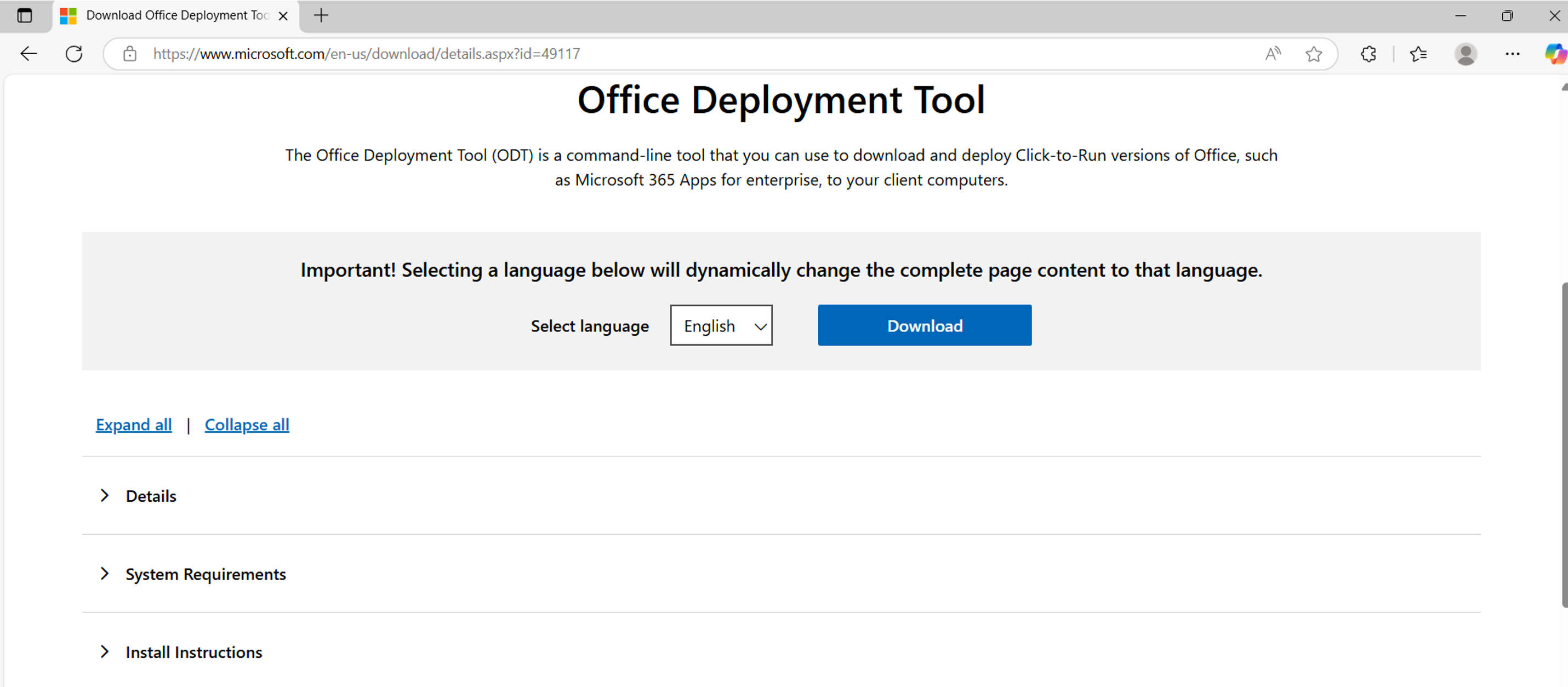Click the Office Deployment Tool heading
The height and width of the screenshot is (687, 1568).
781,100
